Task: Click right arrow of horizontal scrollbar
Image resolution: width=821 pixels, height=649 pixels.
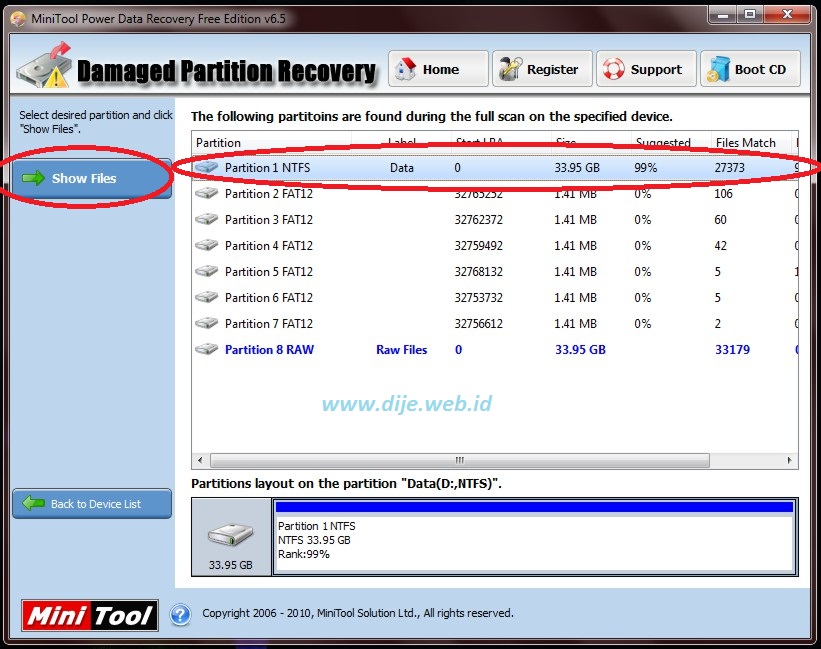Action: tap(789, 461)
